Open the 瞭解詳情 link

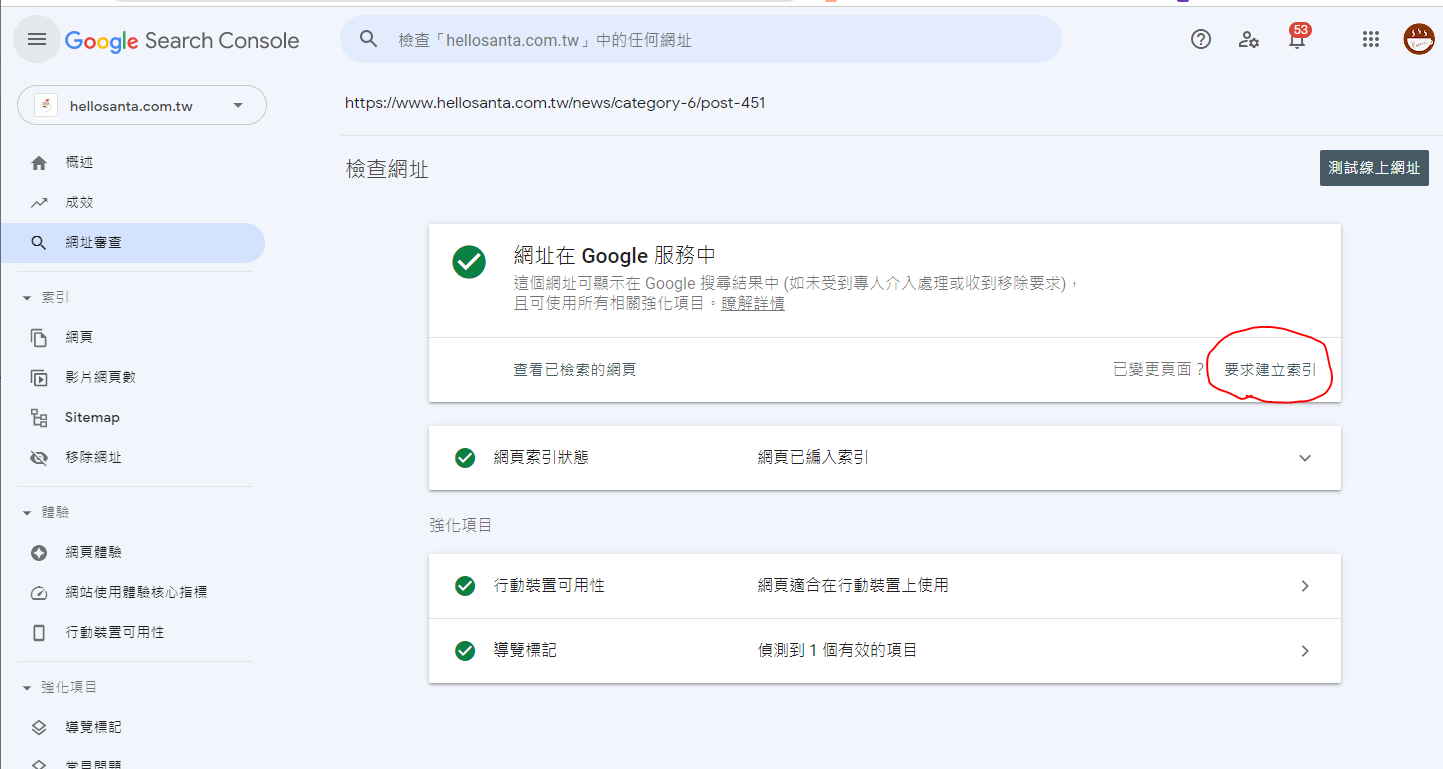pyautogui.click(x=753, y=304)
